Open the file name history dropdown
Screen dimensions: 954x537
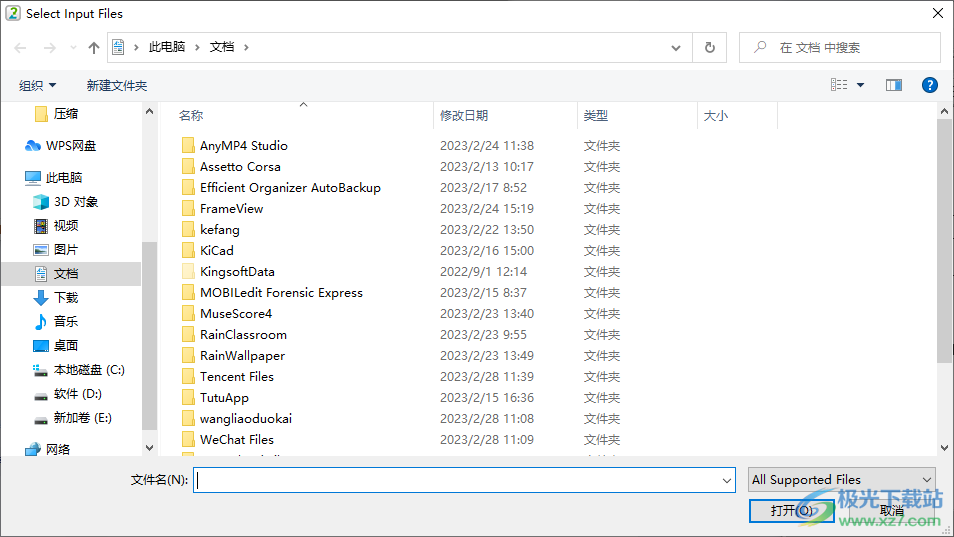point(726,480)
